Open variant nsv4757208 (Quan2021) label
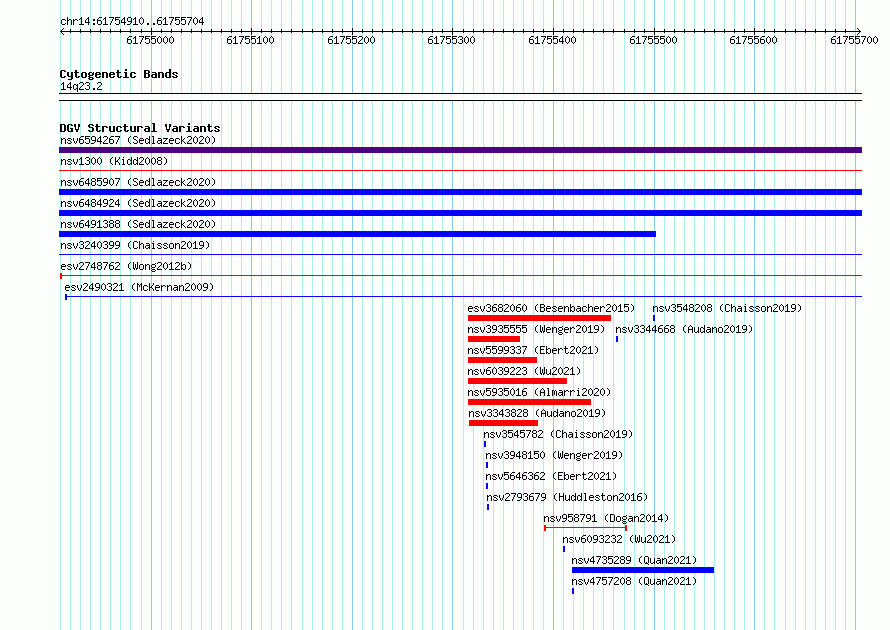 [x=634, y=581]
